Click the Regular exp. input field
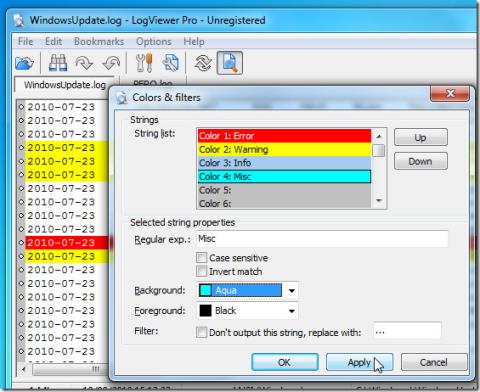480x392 pixels. (322, 239)
